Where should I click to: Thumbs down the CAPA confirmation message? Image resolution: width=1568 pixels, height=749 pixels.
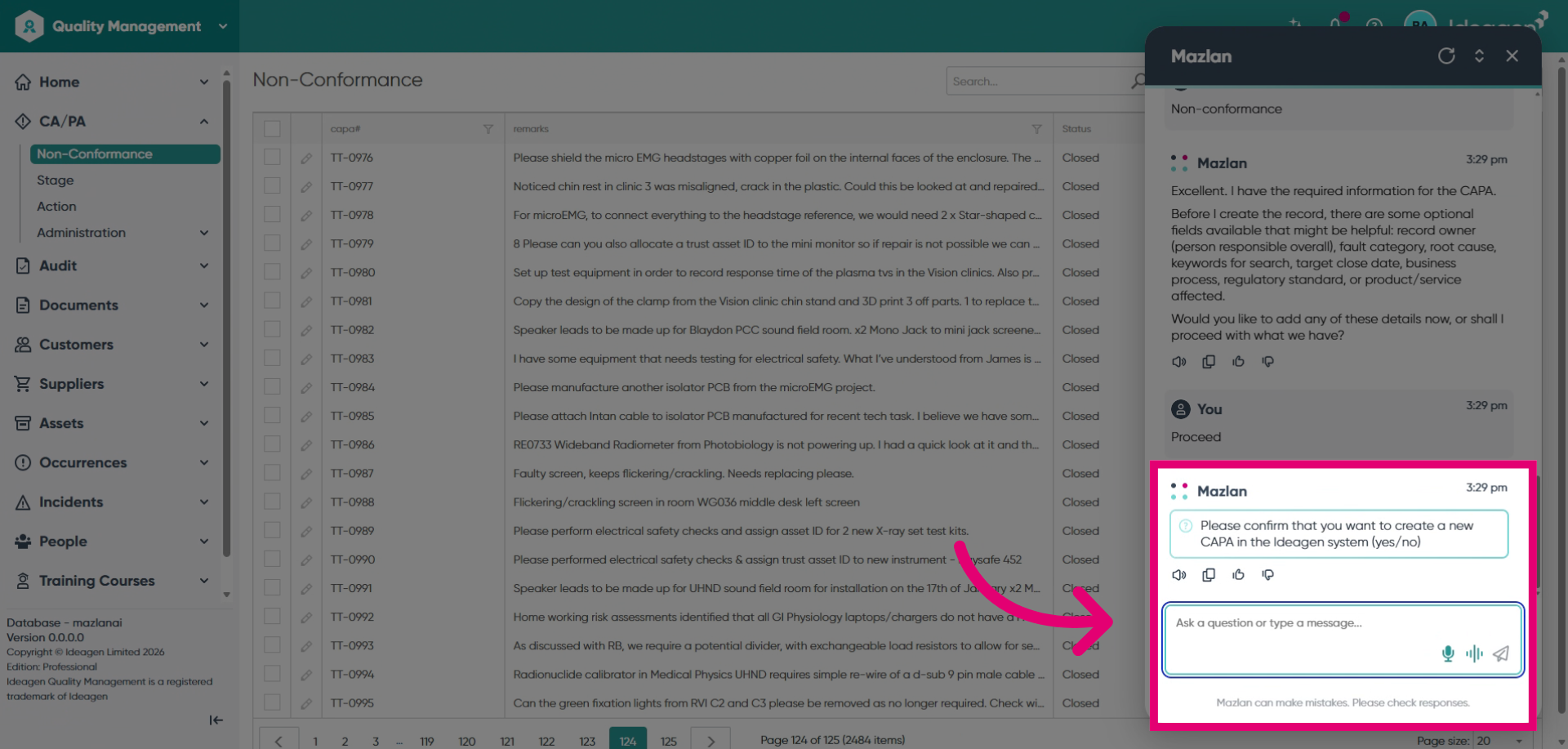point(1267,575)
